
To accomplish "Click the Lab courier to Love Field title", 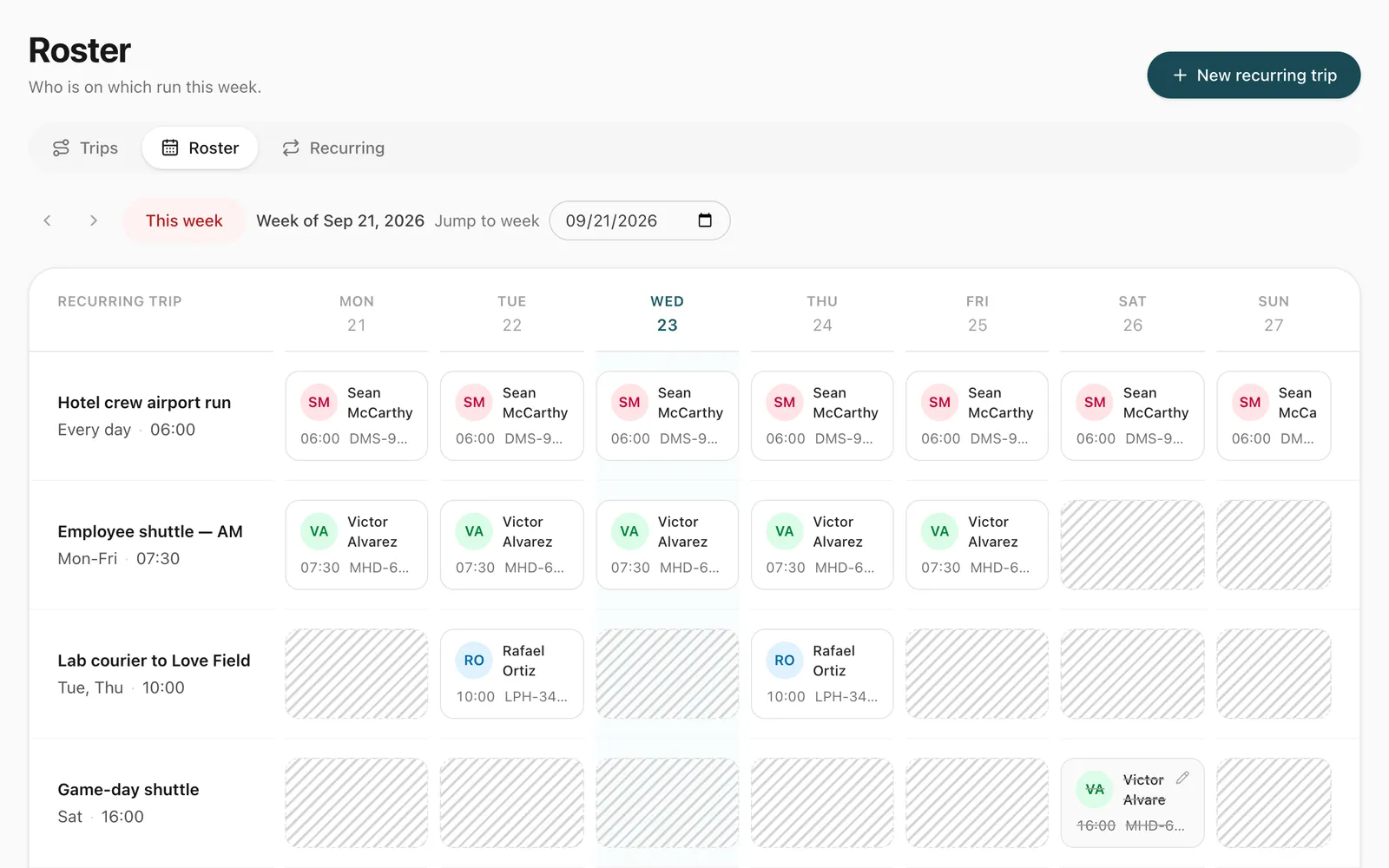I will coord(154,661).
